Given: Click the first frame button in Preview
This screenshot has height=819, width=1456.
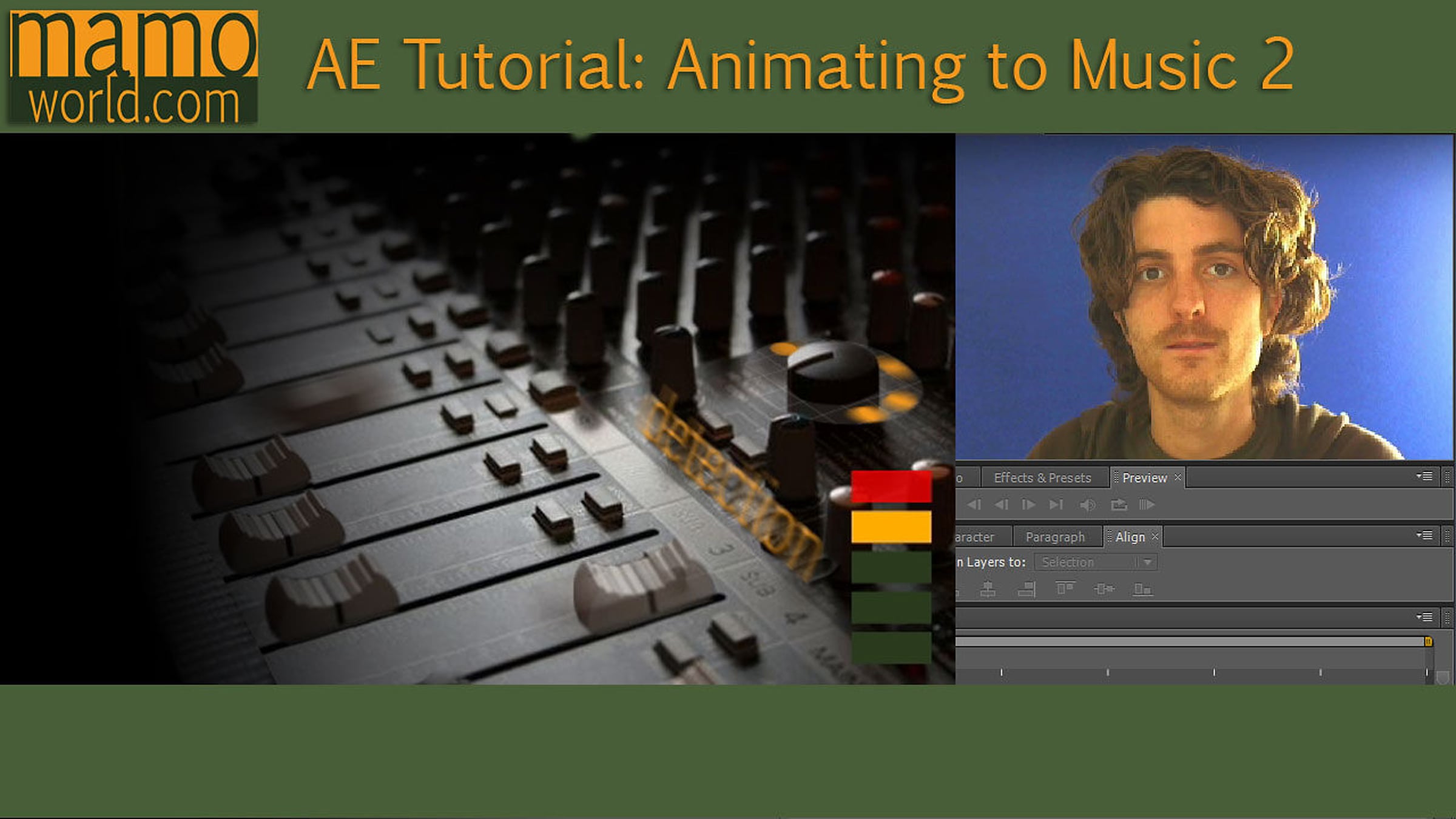Looking at the screenshot, I should point(974,505).
